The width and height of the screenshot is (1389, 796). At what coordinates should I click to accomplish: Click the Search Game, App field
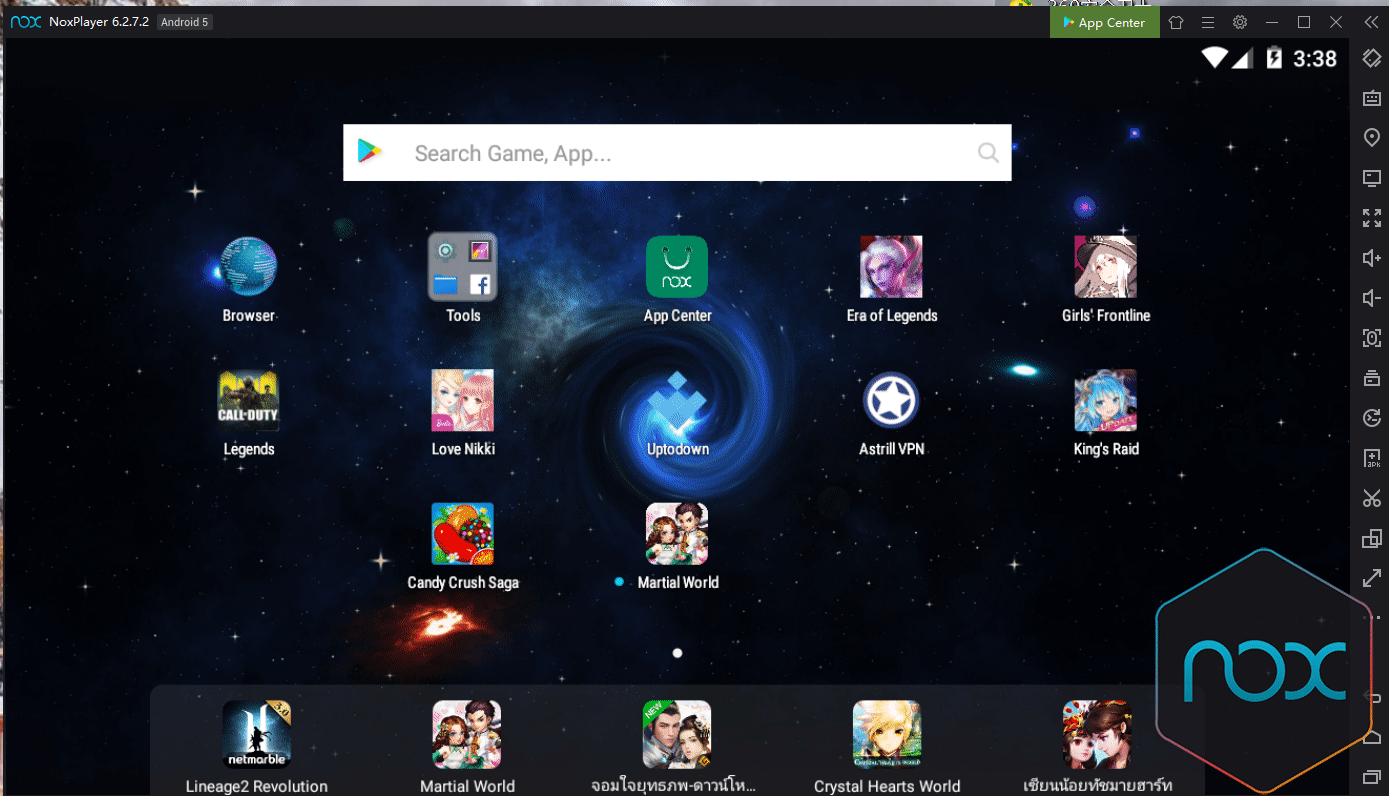(x=677, y=153)
